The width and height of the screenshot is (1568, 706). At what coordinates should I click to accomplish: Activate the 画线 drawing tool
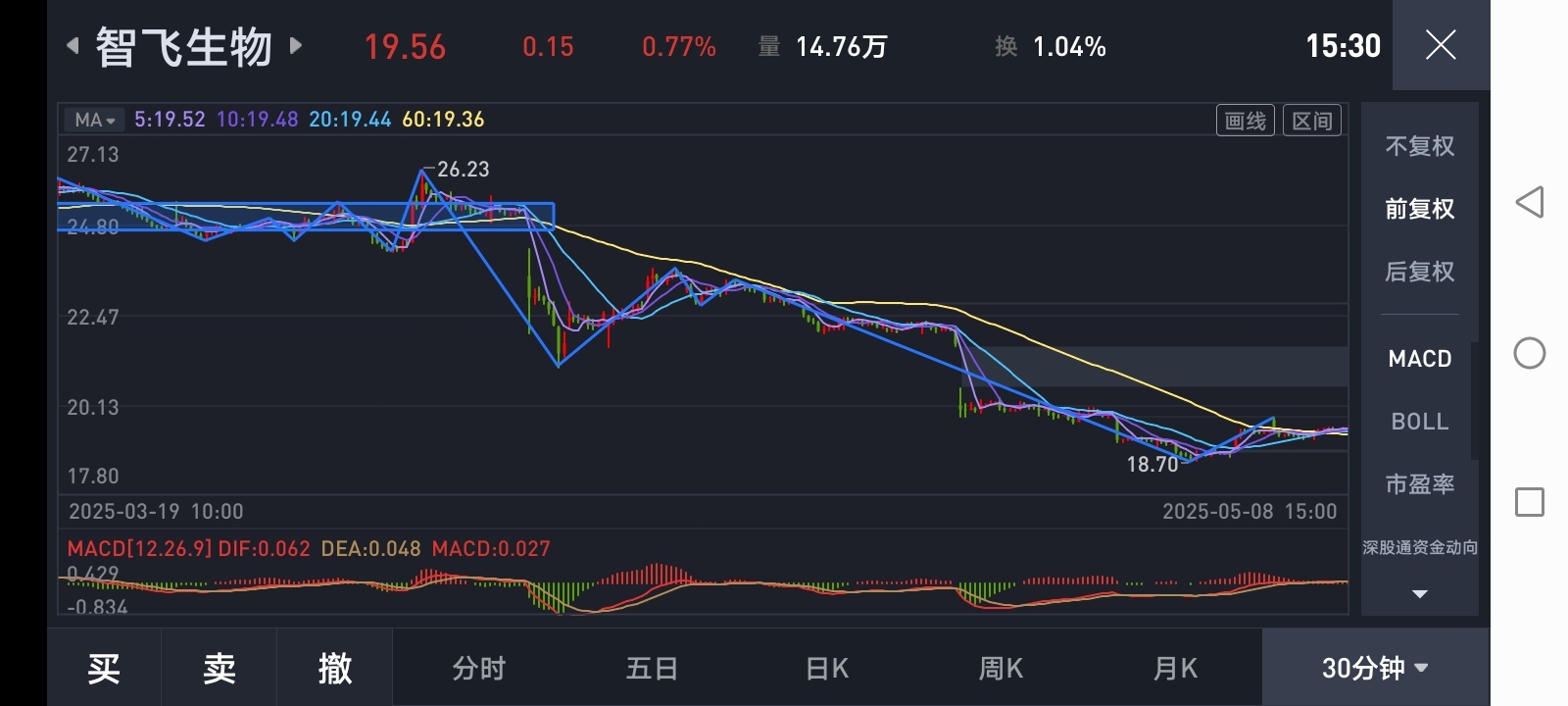point(1246,121)
